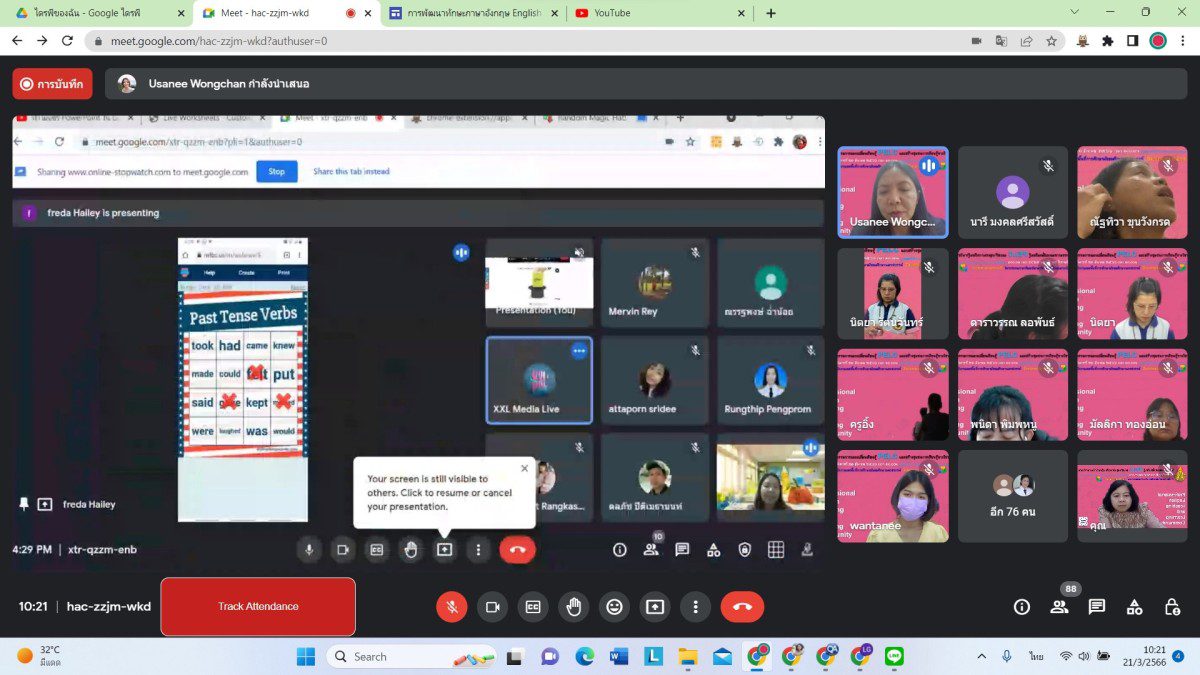Mute microphone in the shared inner Meet bar
This screenshot has width=1200, height=675.
point(309,549)
